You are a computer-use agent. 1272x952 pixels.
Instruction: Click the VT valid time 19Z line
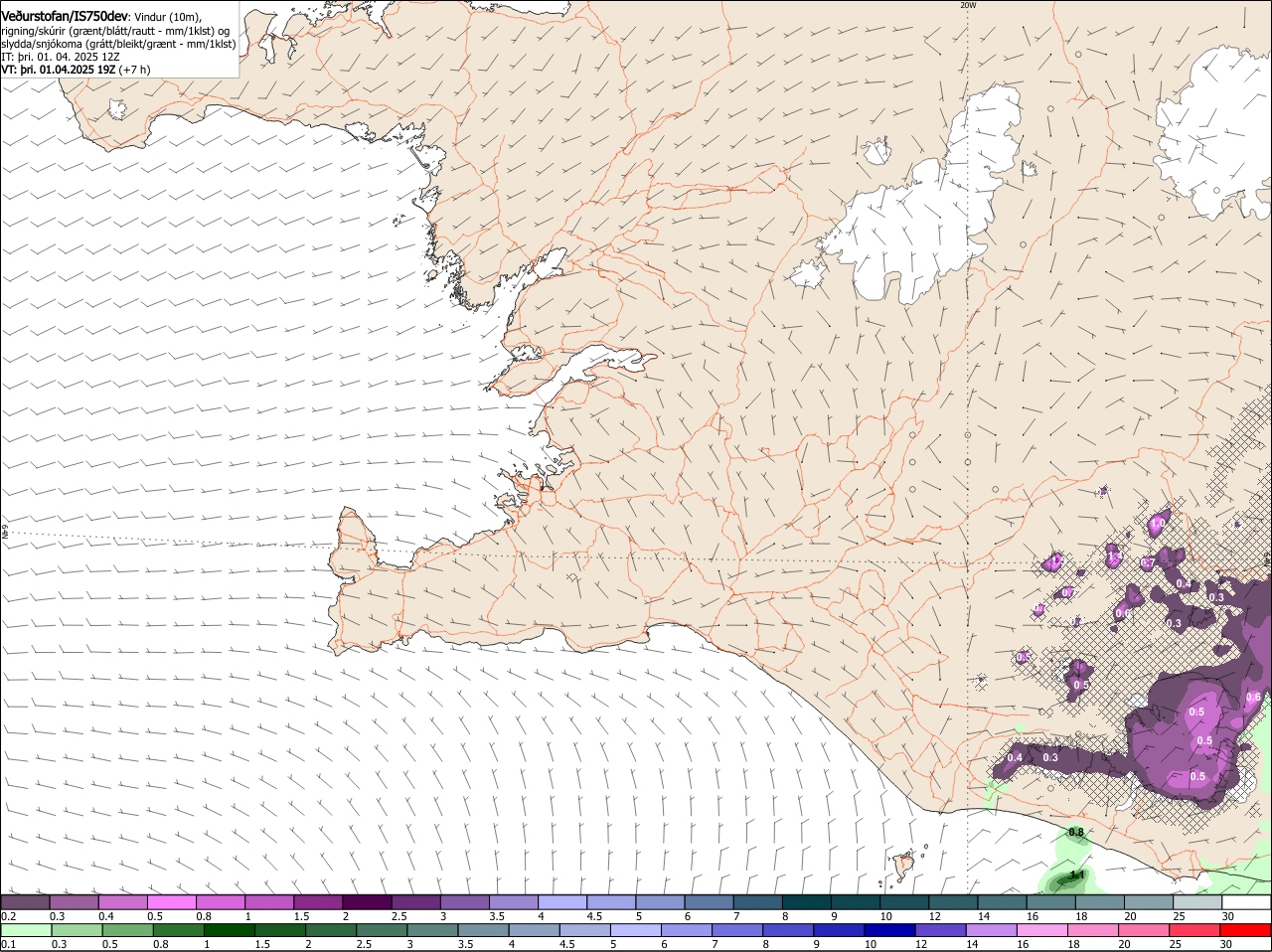(76, 70)
